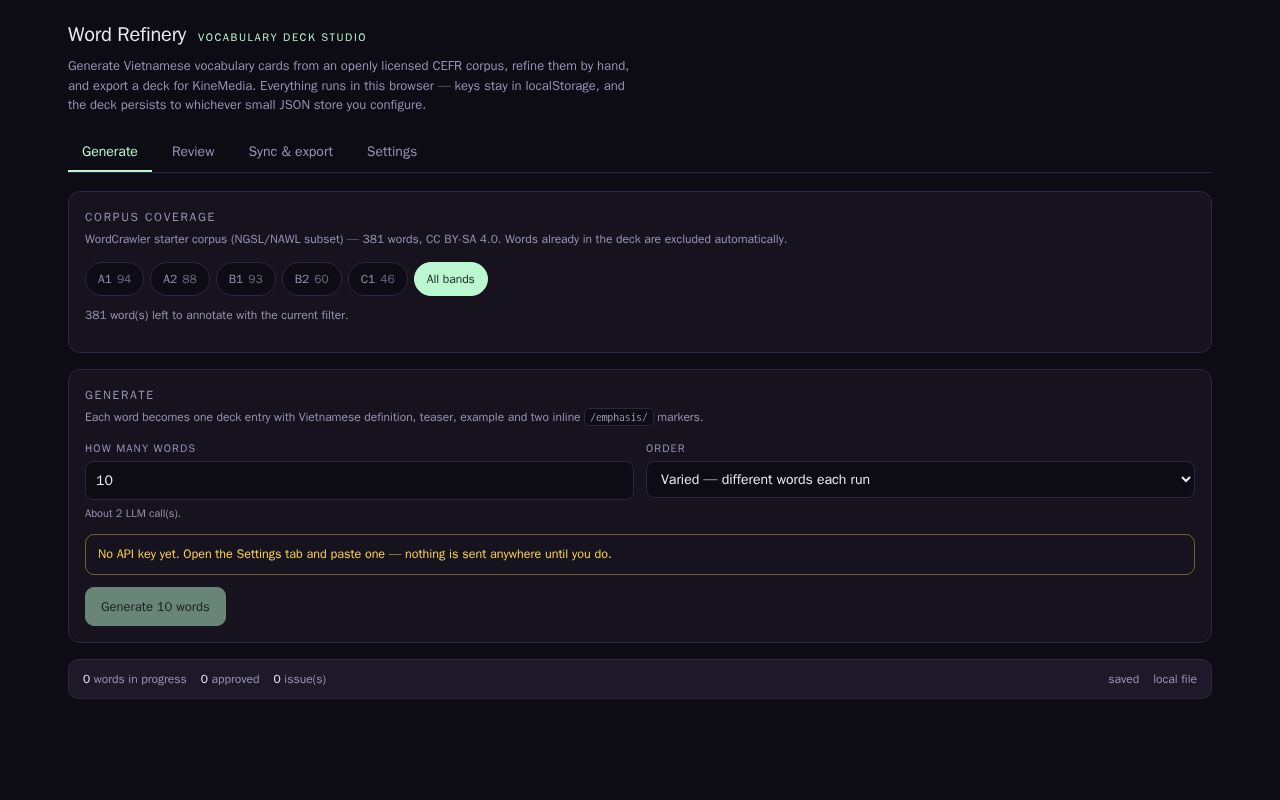
Task: Focus the How Many Words field
Action: 359,480
